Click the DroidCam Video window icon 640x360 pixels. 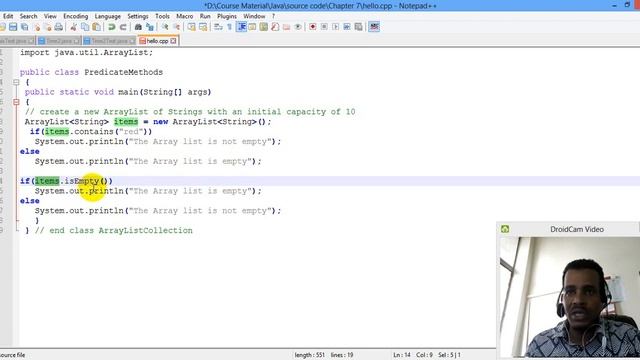click(x=505, y=229)
